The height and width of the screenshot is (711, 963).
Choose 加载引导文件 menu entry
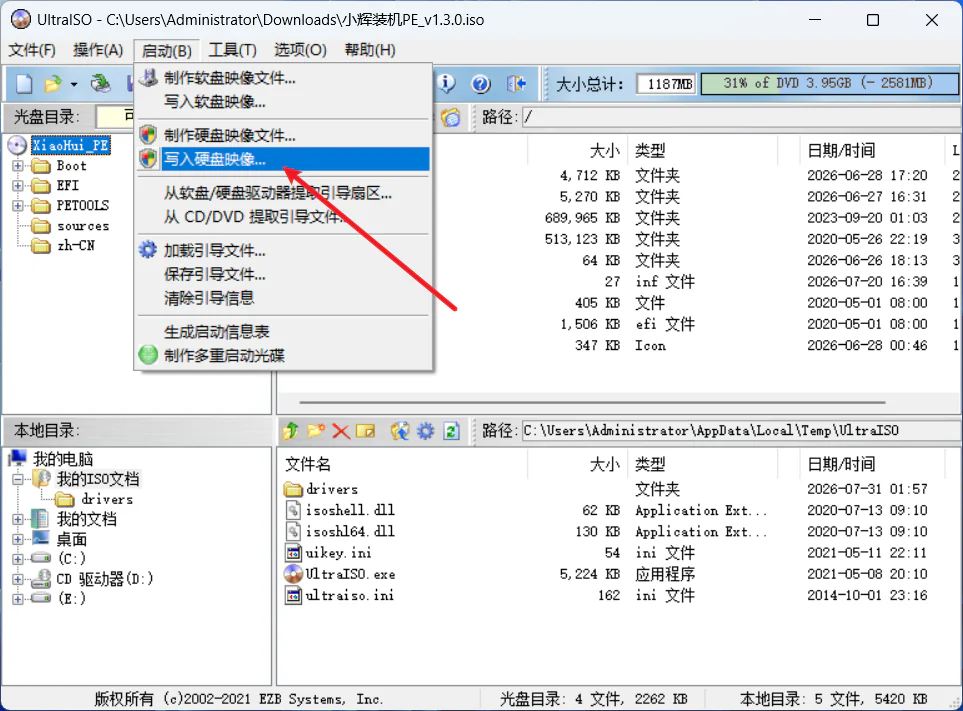point(283,251)
